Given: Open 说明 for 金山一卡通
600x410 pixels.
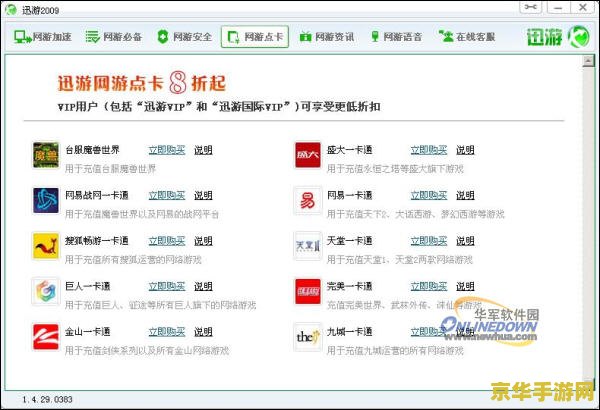Looking at the screenshot, I should [x=203, y=332].
